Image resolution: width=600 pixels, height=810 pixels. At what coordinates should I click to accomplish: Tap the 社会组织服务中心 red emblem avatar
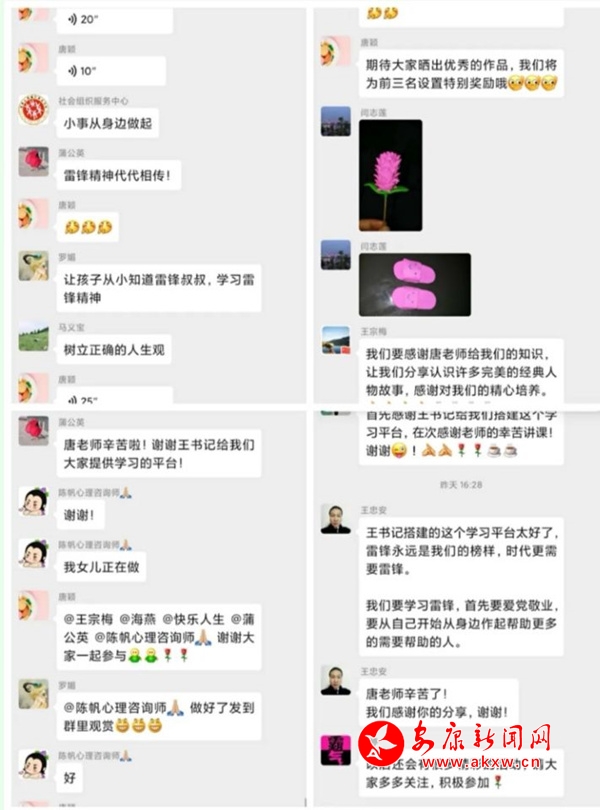click(x=34, y=110)
